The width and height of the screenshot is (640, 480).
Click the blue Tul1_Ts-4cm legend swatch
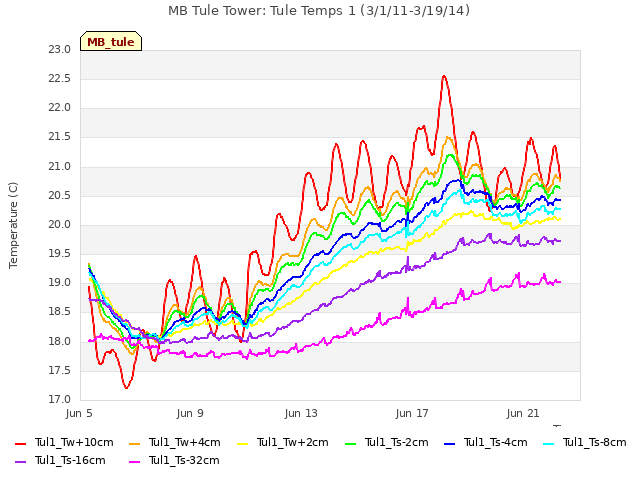[449, 444]
